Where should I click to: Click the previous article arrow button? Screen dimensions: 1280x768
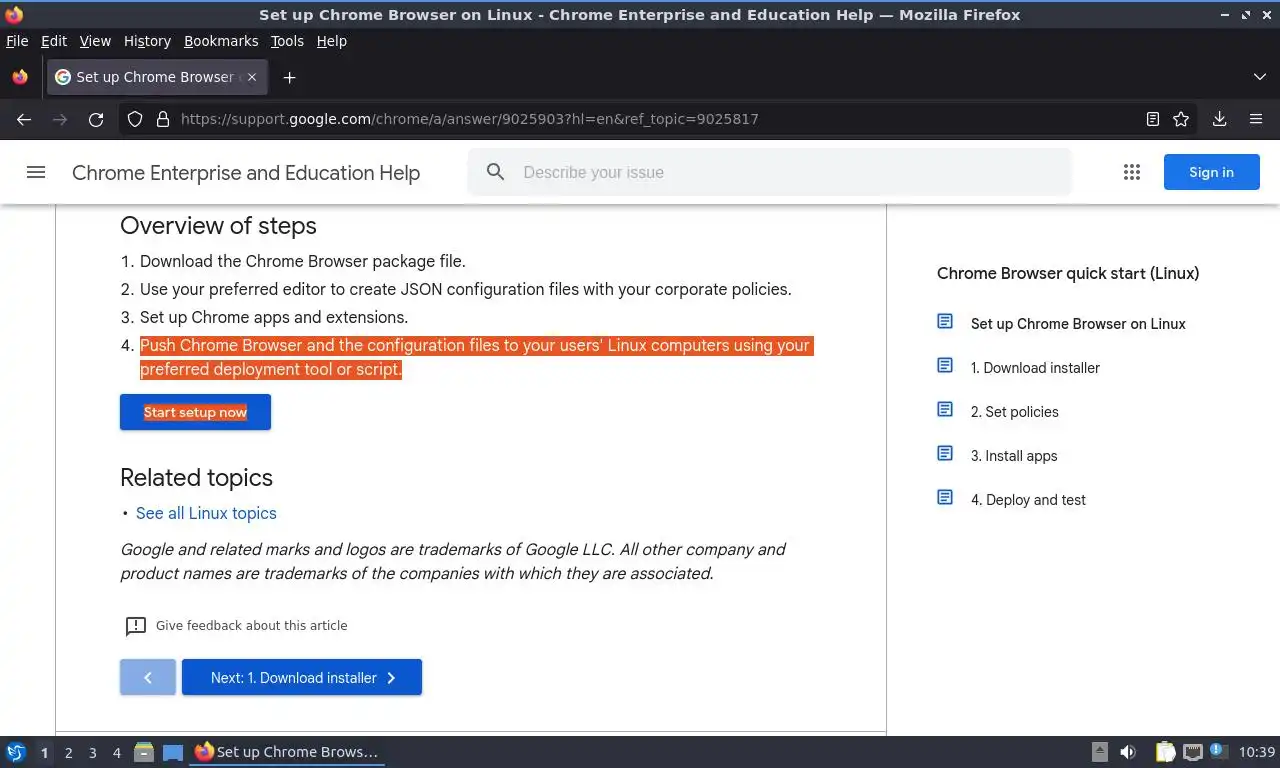pos(148,677)
